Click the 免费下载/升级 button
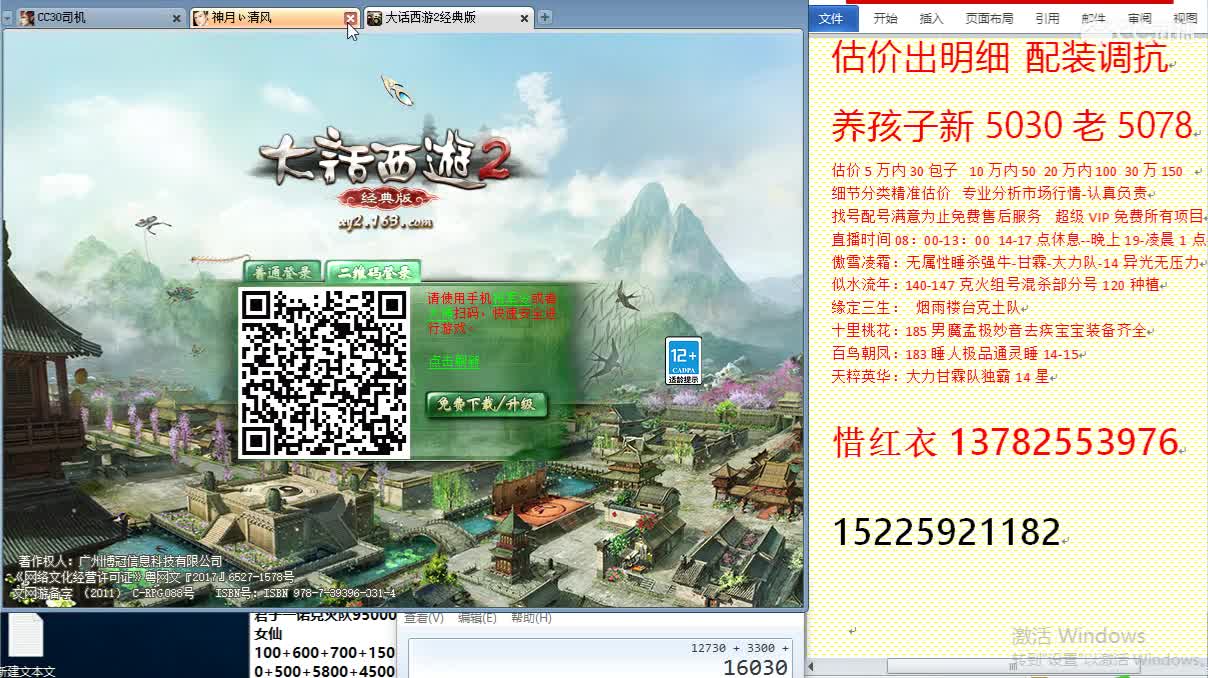1208x678 pixels. click(487, 404)
